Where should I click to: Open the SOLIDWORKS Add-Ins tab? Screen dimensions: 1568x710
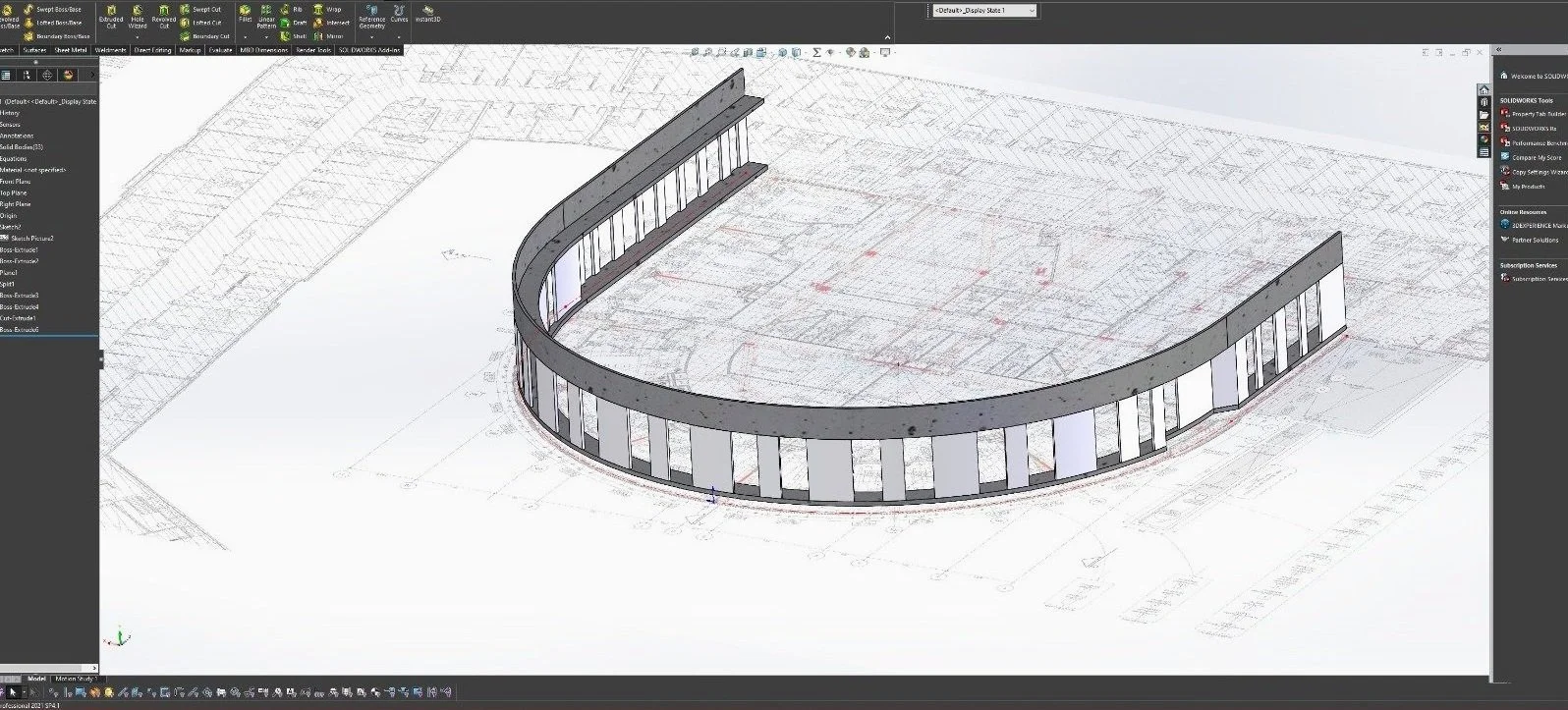370,50
